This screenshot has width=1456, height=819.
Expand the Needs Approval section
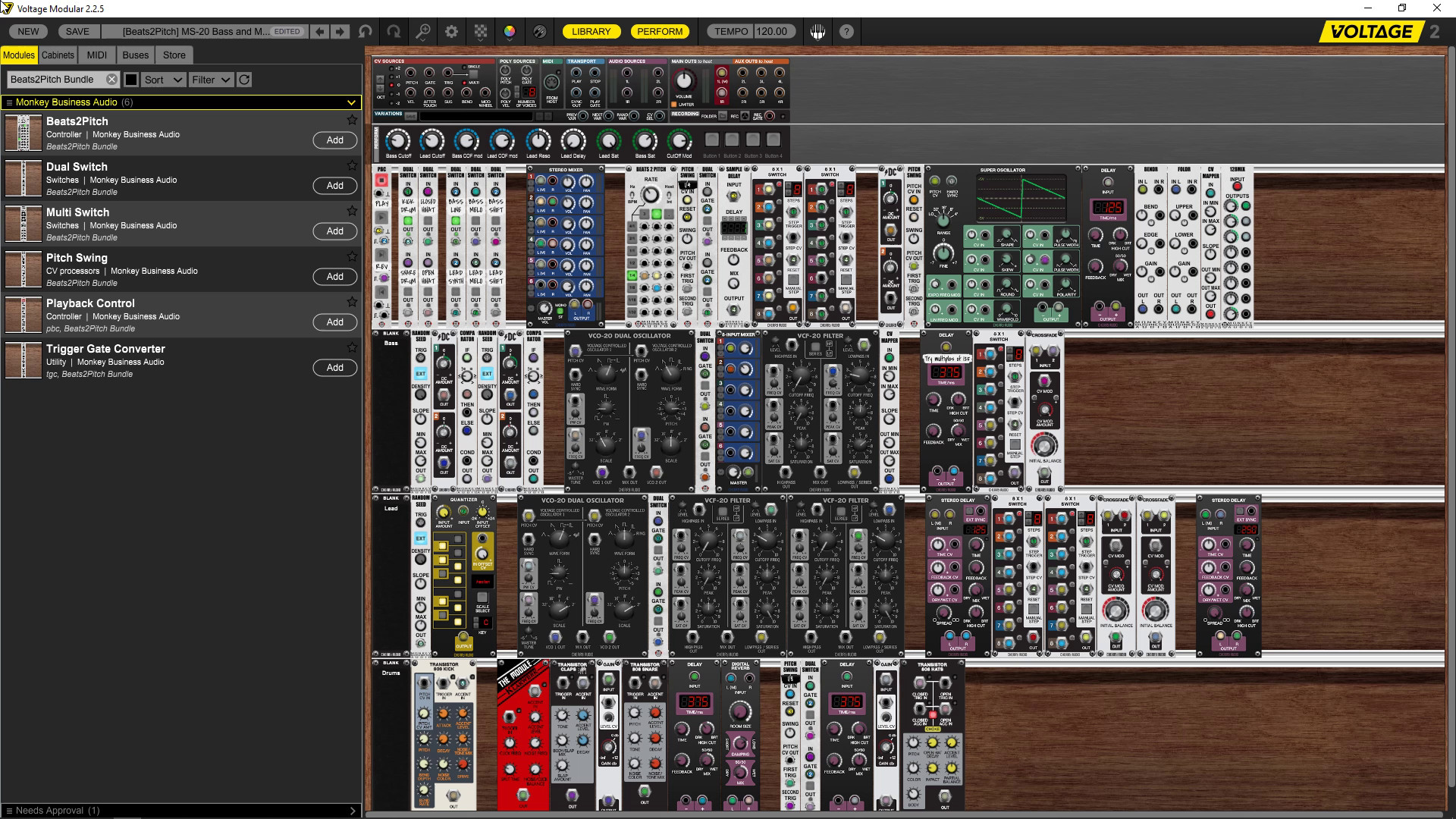(x=352, y=811)
